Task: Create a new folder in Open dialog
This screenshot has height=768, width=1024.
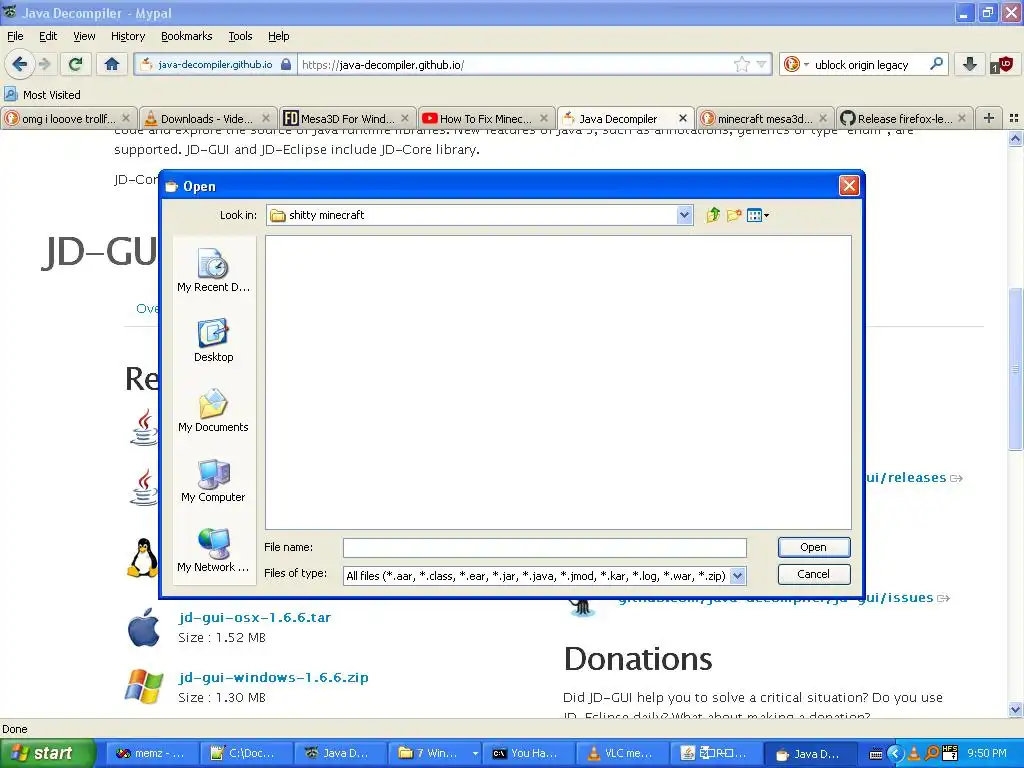Action: [x=733, y=215]
